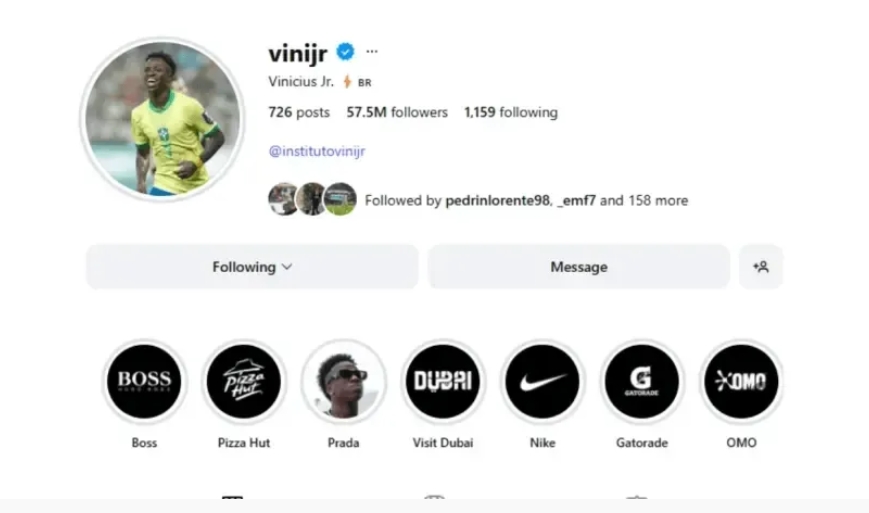Image resolution: width=869 pixels, height=513 pixels.
Task: Open the Visit Dubai highlight
Action: point(443,381)
